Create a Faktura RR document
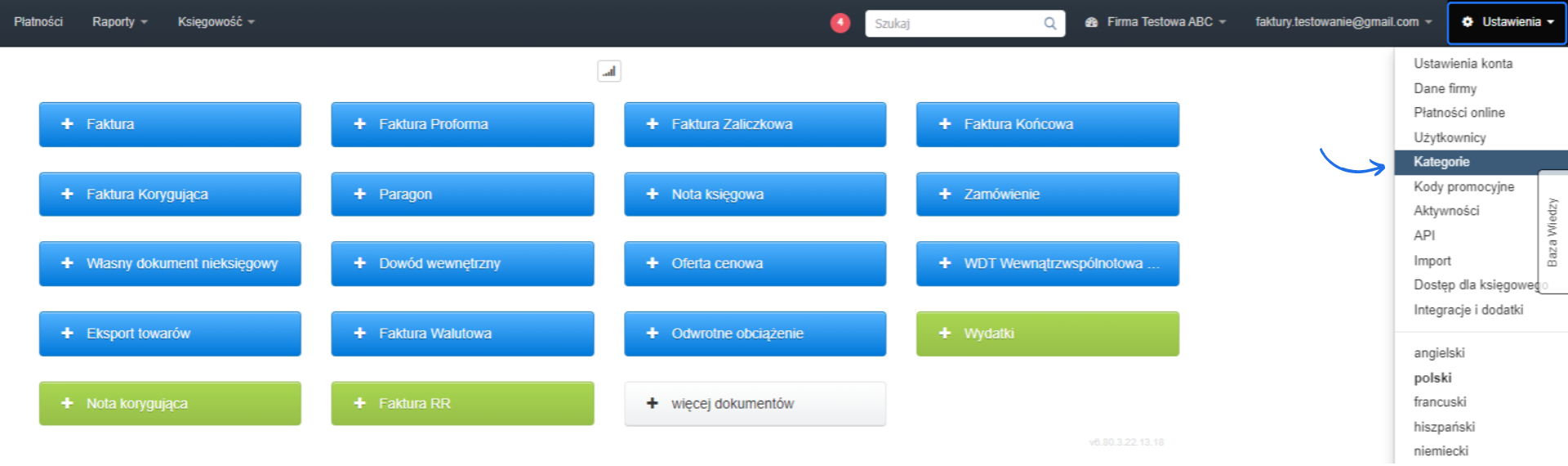This screenshot has height=466, width=1568. pyautogui.click(x=462, y=403)
